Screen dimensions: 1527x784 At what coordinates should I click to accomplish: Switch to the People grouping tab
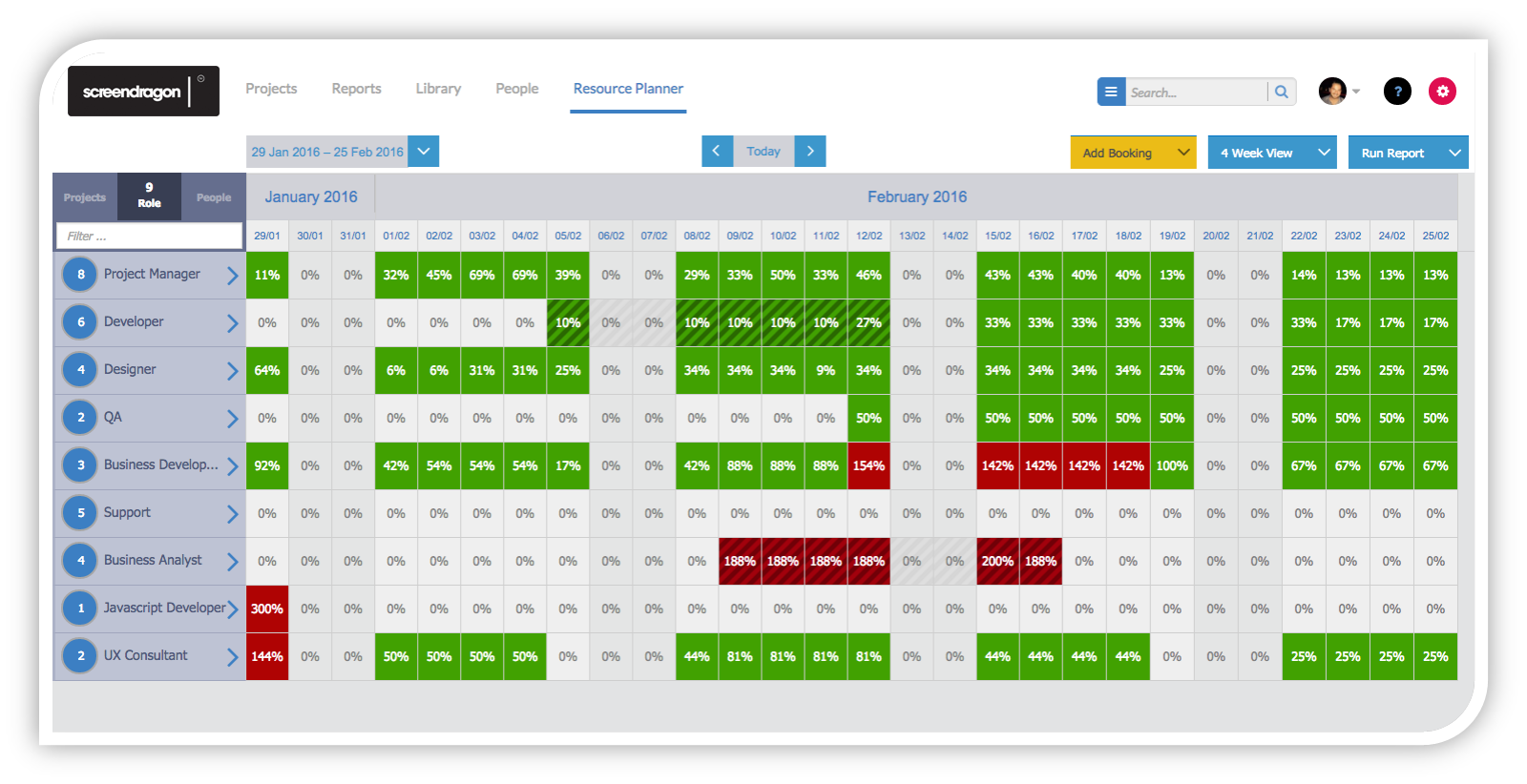[x=214, y=197]
